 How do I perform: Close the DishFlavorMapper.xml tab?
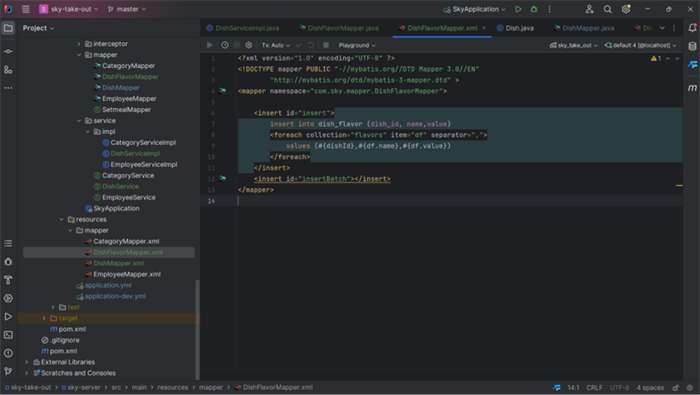click(x=484, y=28)
